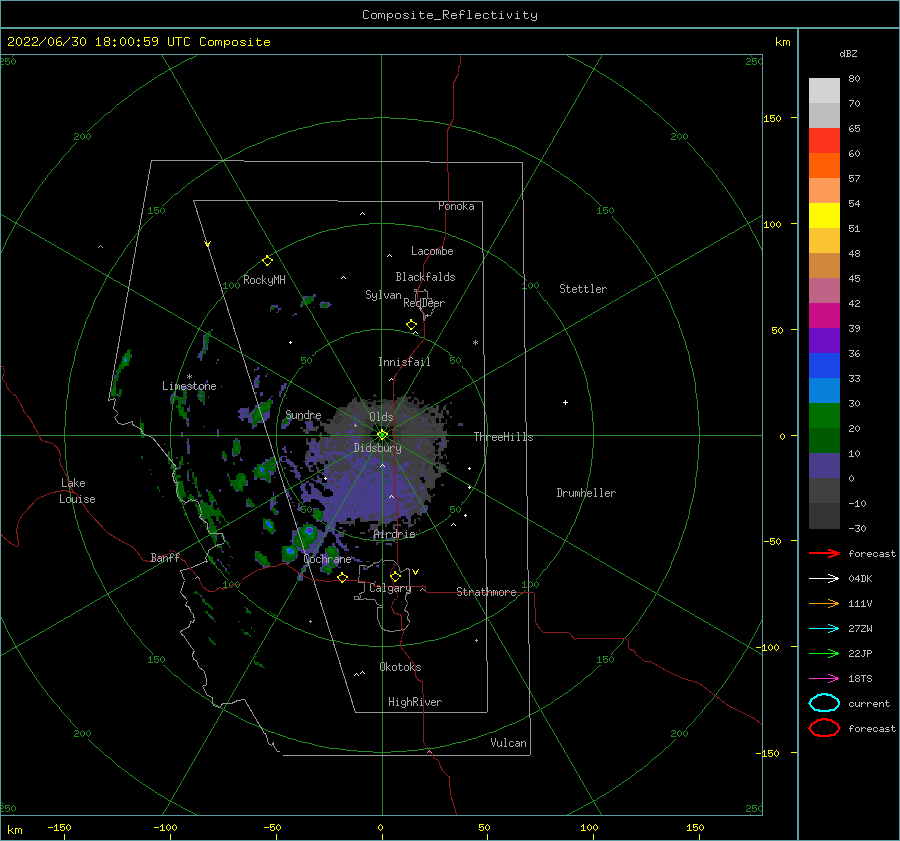Click the red forecast arrow in legend
The height and width of the screenshot is (841, 900).
824,553
